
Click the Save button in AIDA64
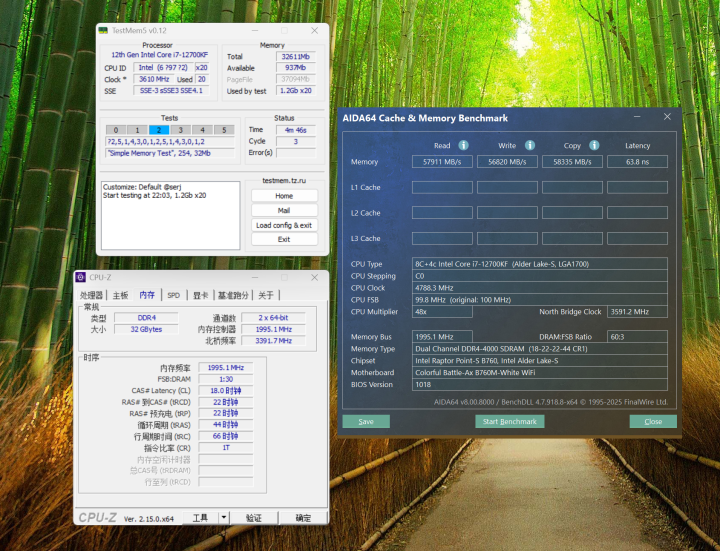pos(366,421)
